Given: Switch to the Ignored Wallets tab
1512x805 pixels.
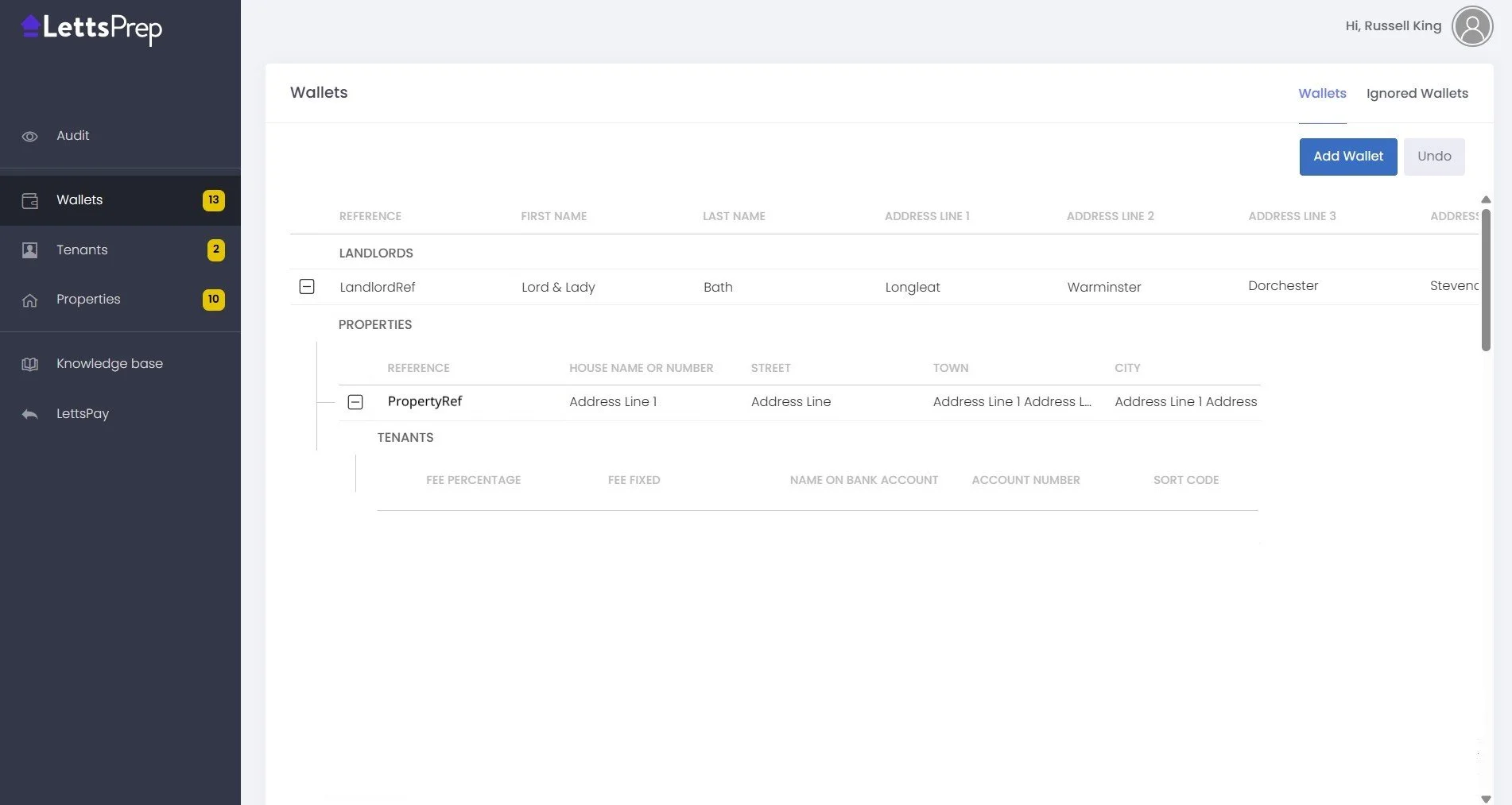Looking at the screenshot, I should point(1417,93).
